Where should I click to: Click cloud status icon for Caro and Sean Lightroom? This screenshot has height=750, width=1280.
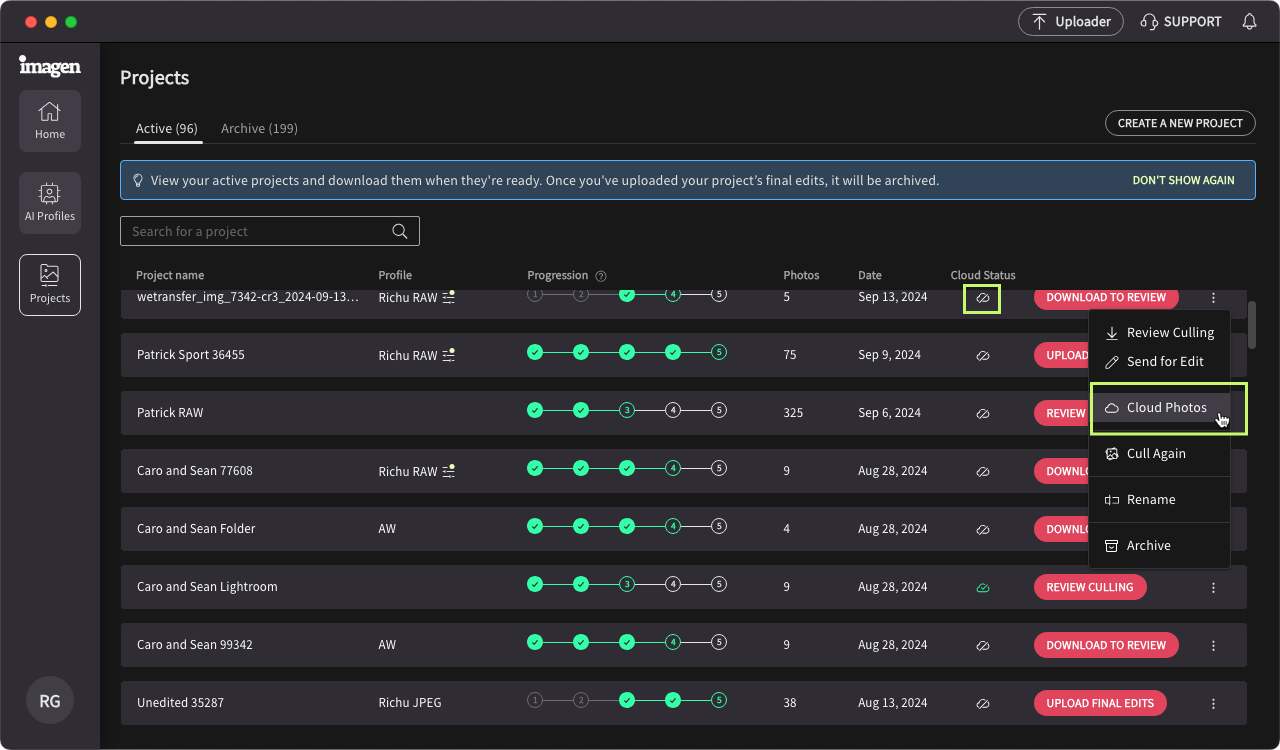coord(983,588)
